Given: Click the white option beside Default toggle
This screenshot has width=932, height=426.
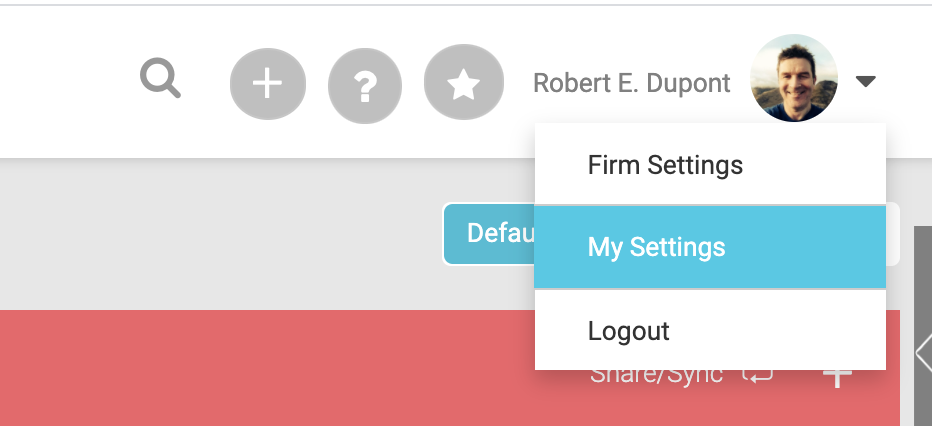Looking at the screenshot, I should [893, 233].
